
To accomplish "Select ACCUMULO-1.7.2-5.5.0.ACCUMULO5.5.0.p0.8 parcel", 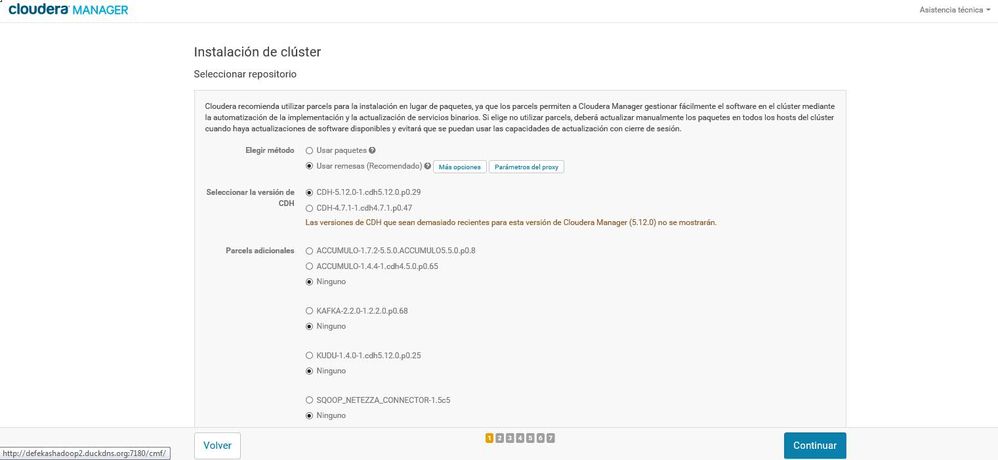I will point(310,250).
